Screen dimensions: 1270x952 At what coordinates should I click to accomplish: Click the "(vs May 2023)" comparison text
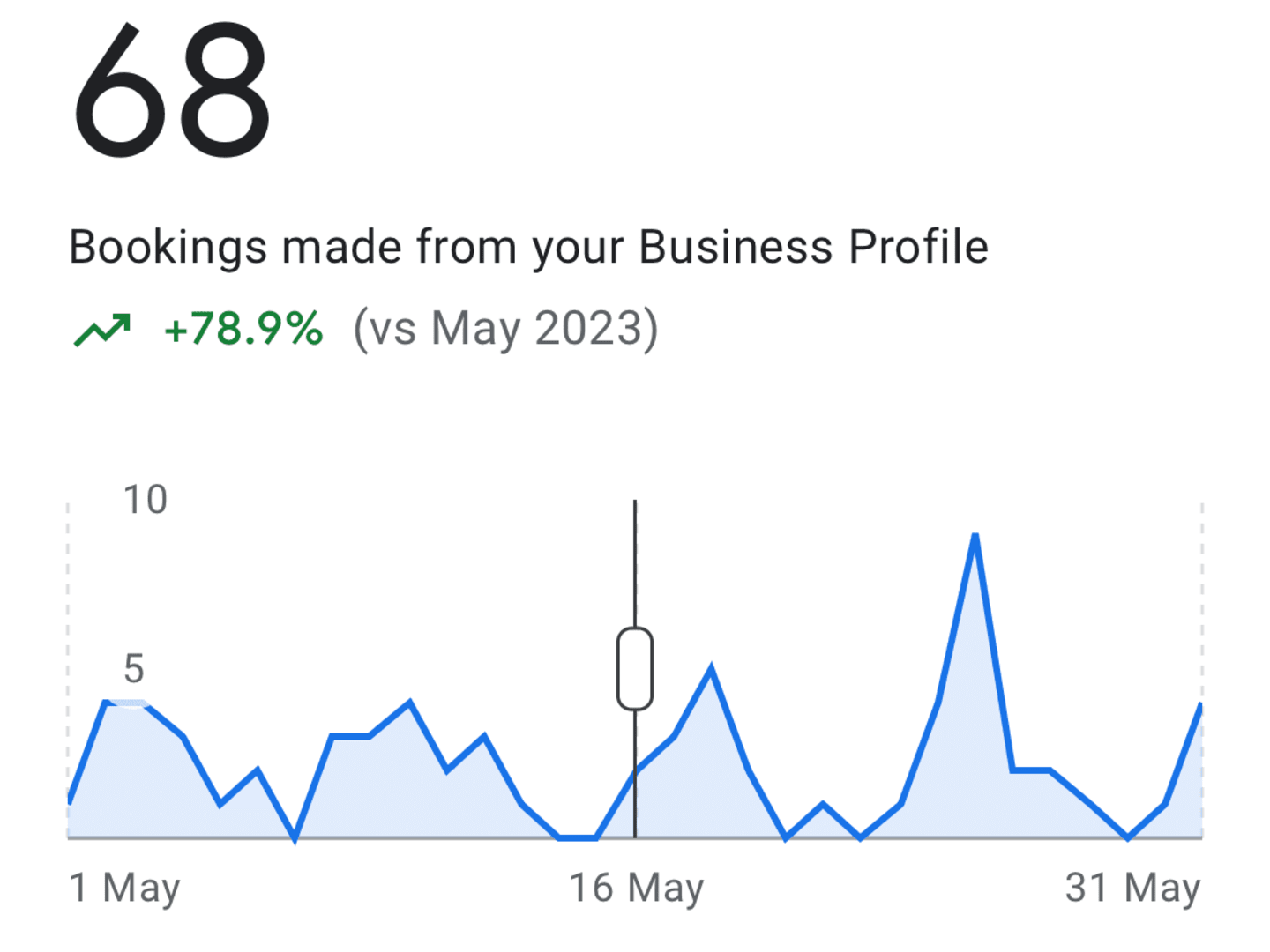(506, 330)
